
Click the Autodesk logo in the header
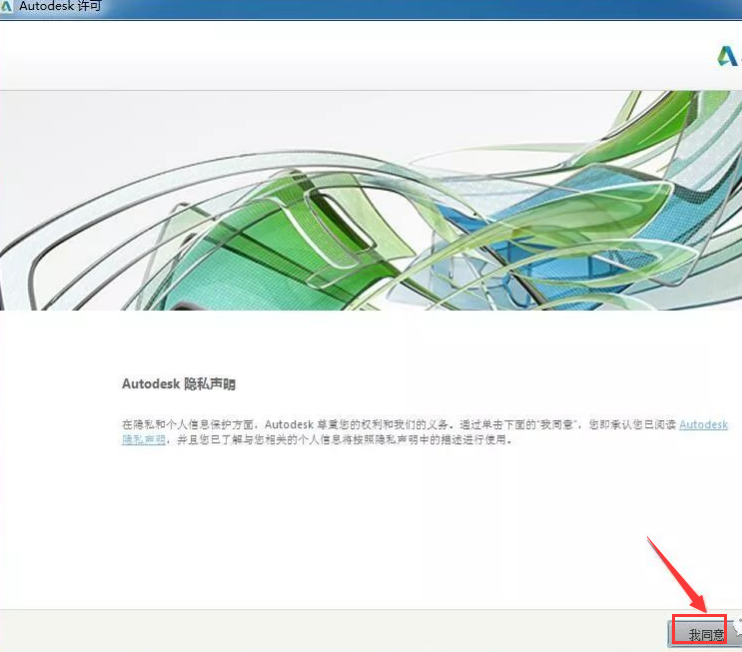[729, 56]
